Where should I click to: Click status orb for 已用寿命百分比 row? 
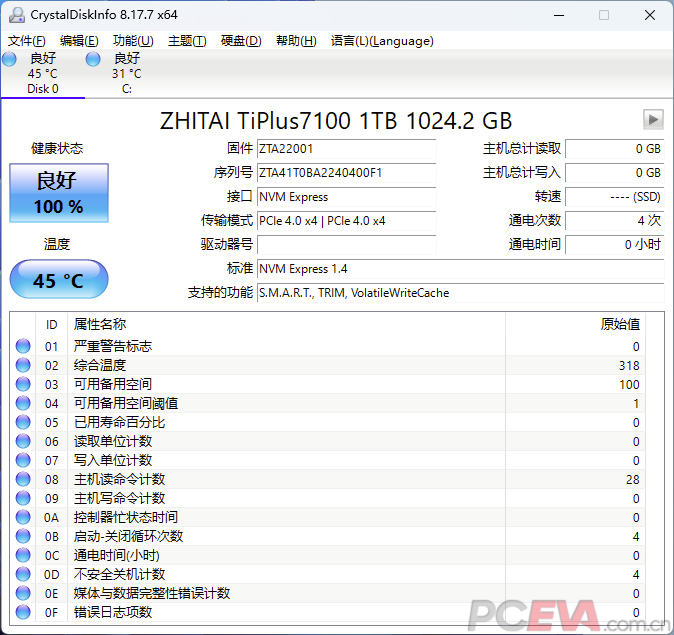(x=23, y=422)
